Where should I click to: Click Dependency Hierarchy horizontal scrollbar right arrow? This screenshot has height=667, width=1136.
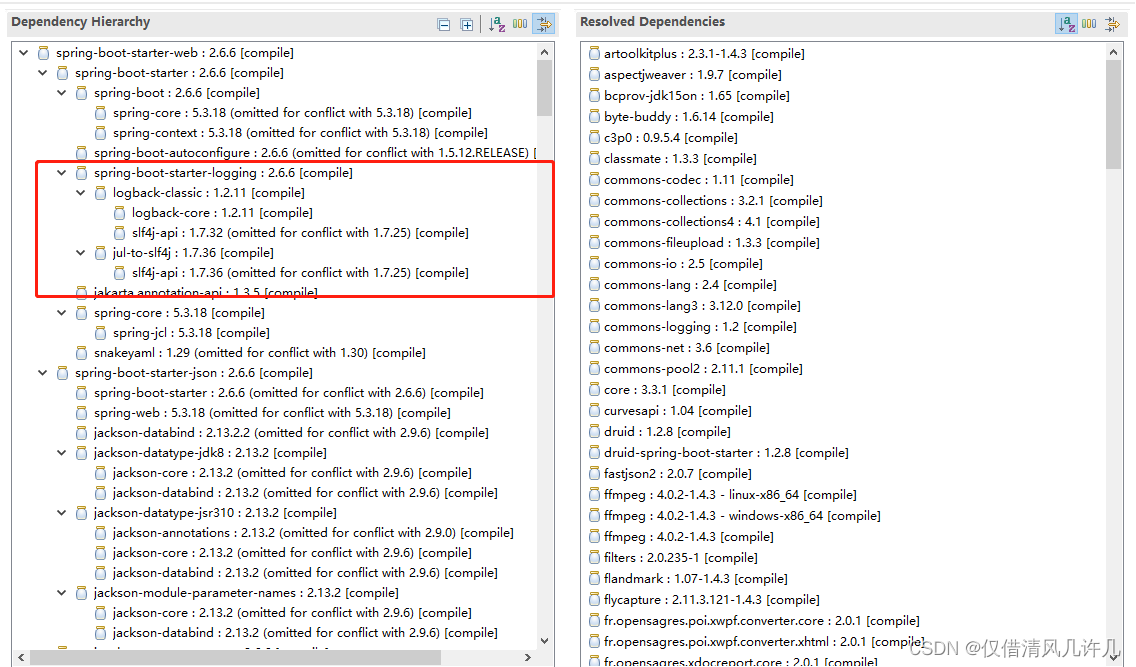click(528, 658)
